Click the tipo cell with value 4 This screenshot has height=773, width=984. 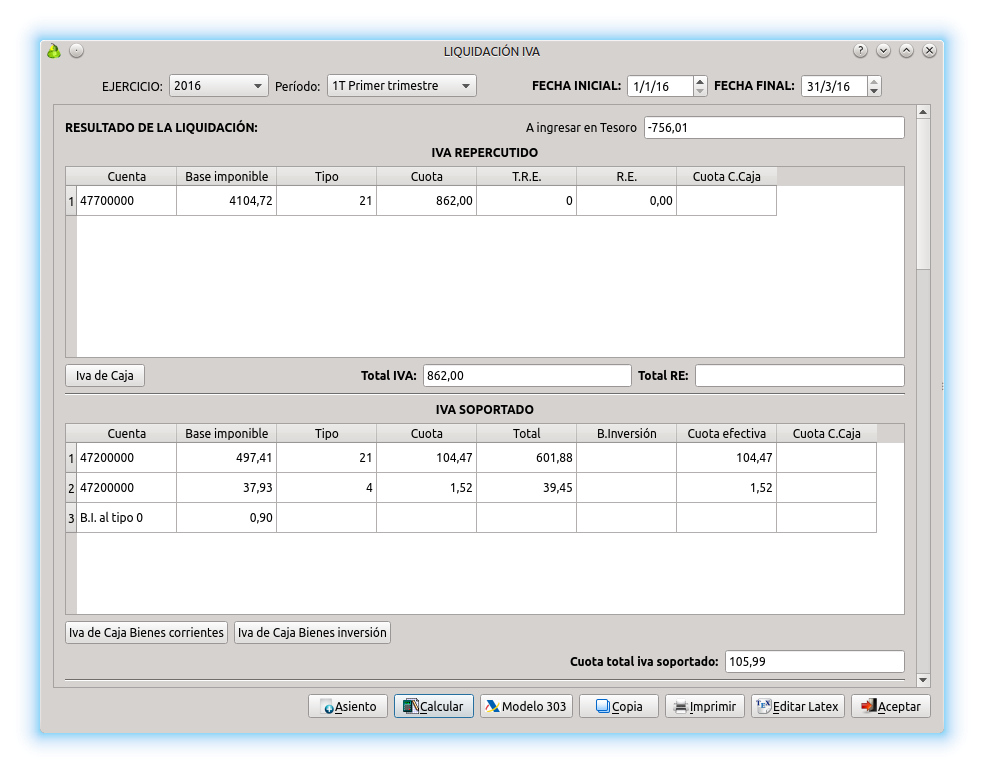[326, 488]
